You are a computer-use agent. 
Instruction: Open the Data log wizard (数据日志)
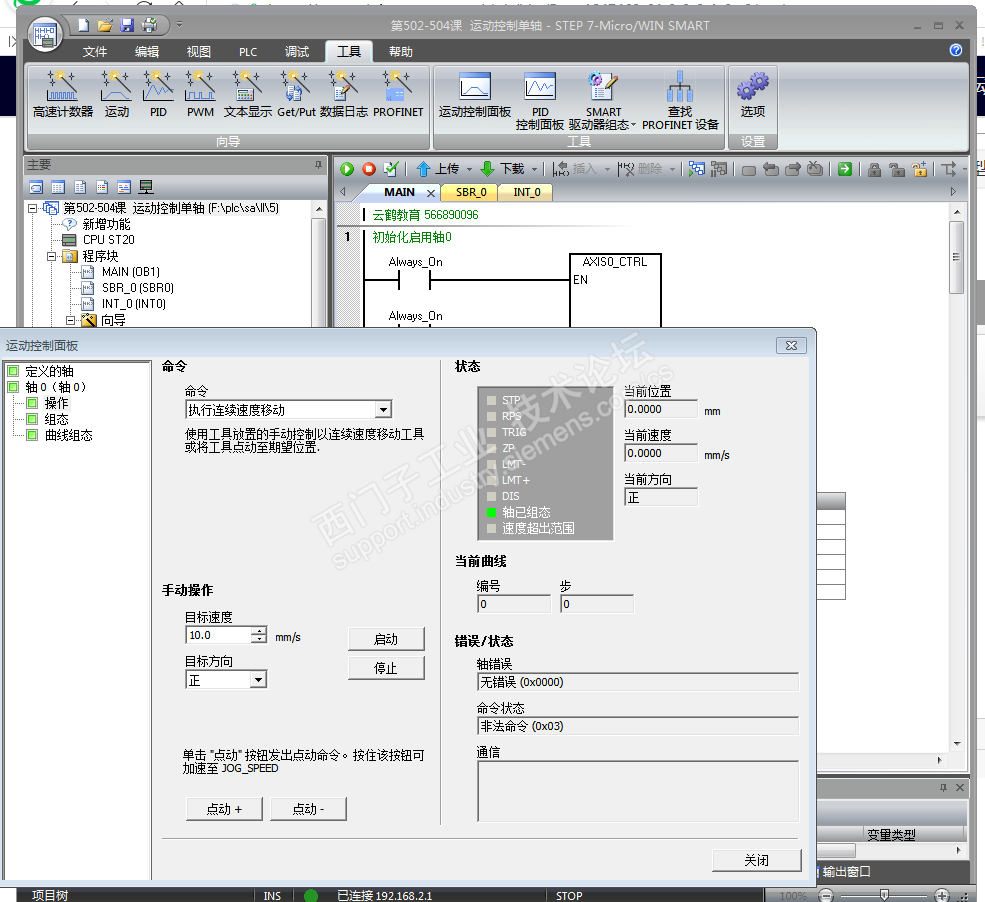(x=344, y=94)
